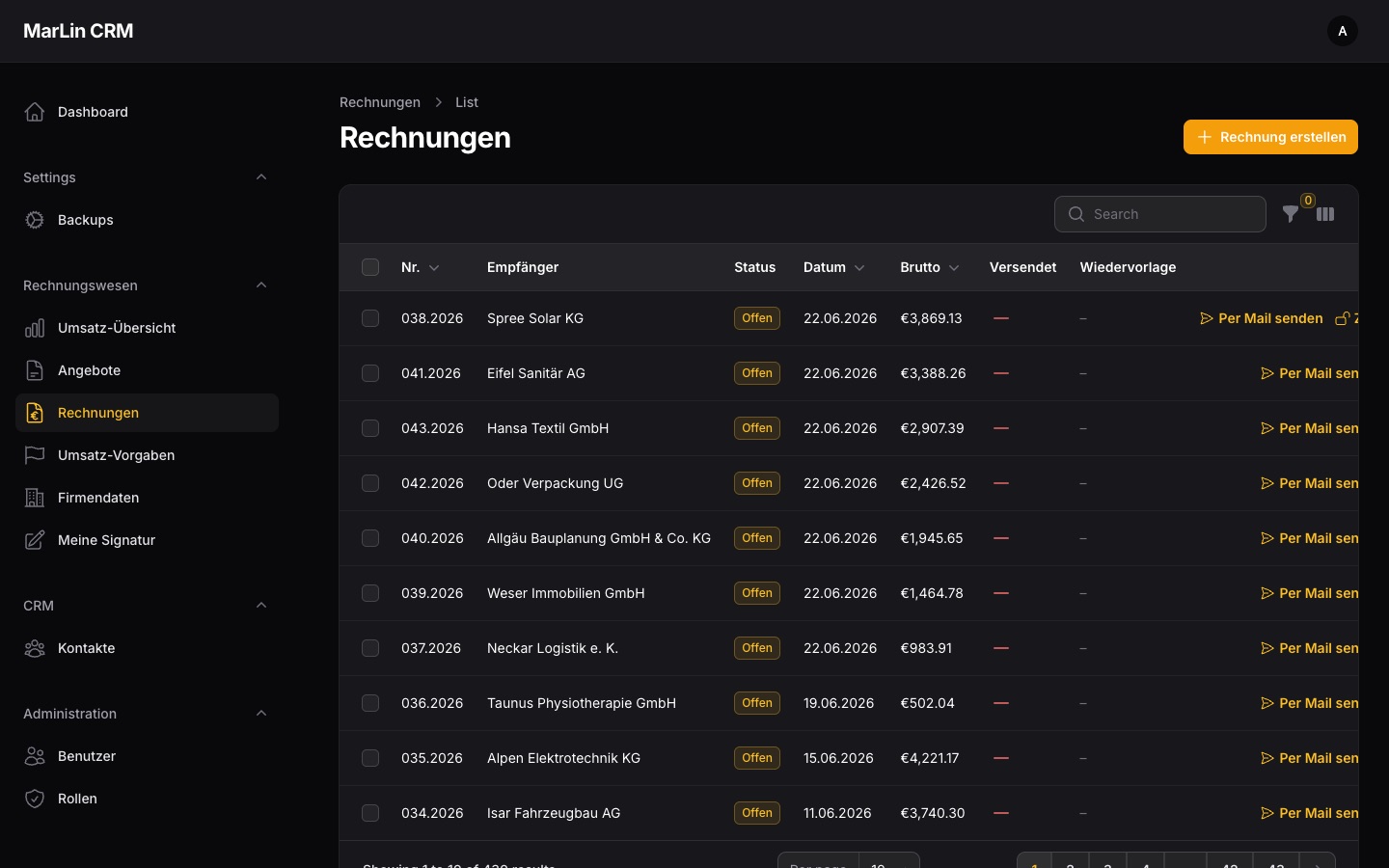The image size is (1389, 868).
Task: Send Isar Fahrzeugbau AG invoice per Mail
Action: click(1309, 813)
